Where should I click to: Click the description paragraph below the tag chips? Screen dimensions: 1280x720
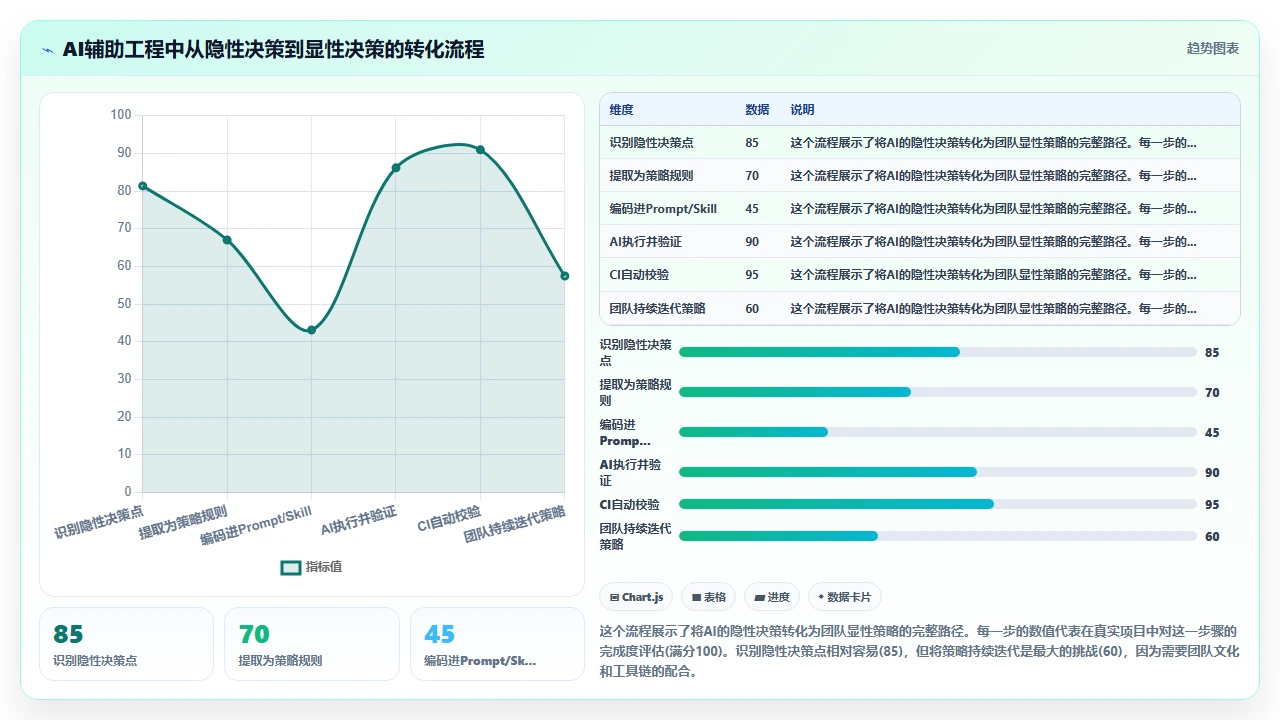point(919,651)
